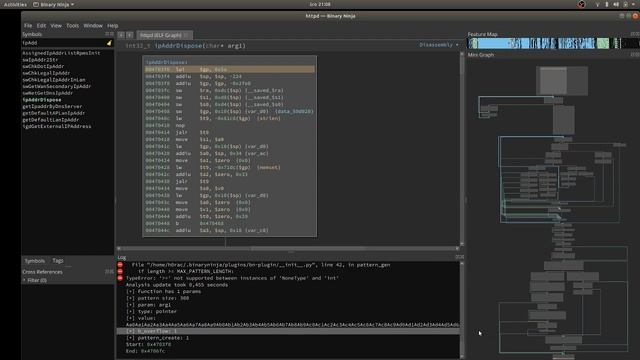Viewport: 640px width, 360px height.
Task: Open the Binary Ninja app menu in the top bar
Action: pos(53,4)
